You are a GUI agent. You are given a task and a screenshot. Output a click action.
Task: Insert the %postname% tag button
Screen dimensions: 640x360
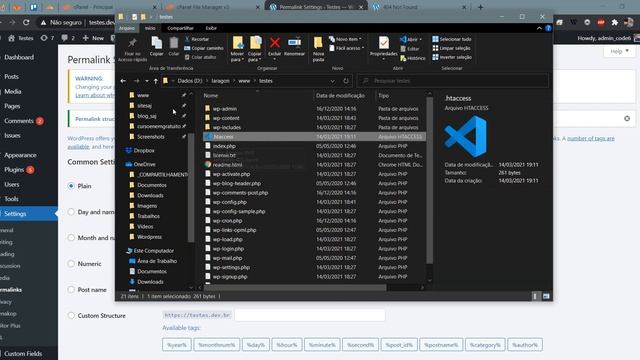(x=441, y=345)
